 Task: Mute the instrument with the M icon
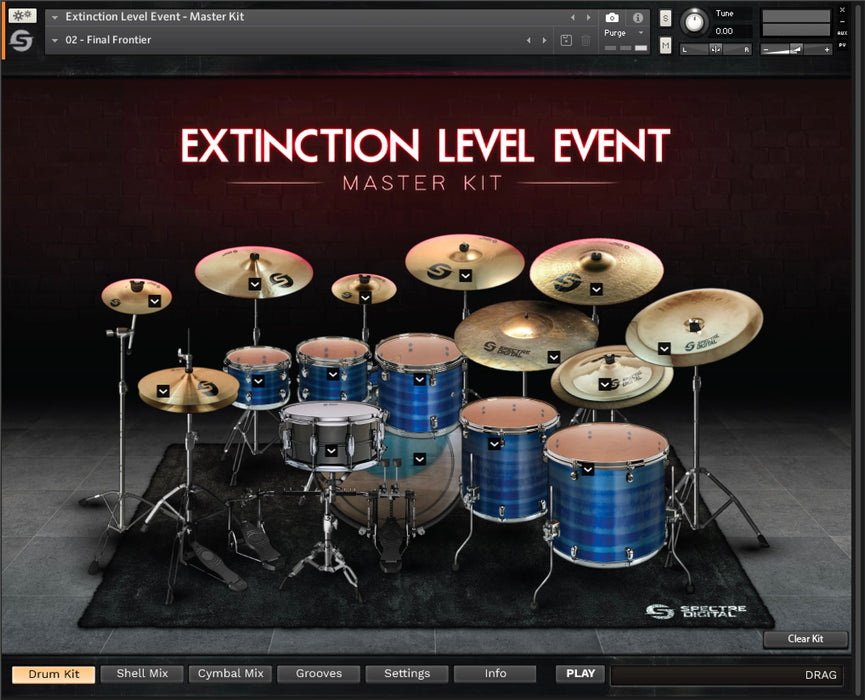coord(664,46)
